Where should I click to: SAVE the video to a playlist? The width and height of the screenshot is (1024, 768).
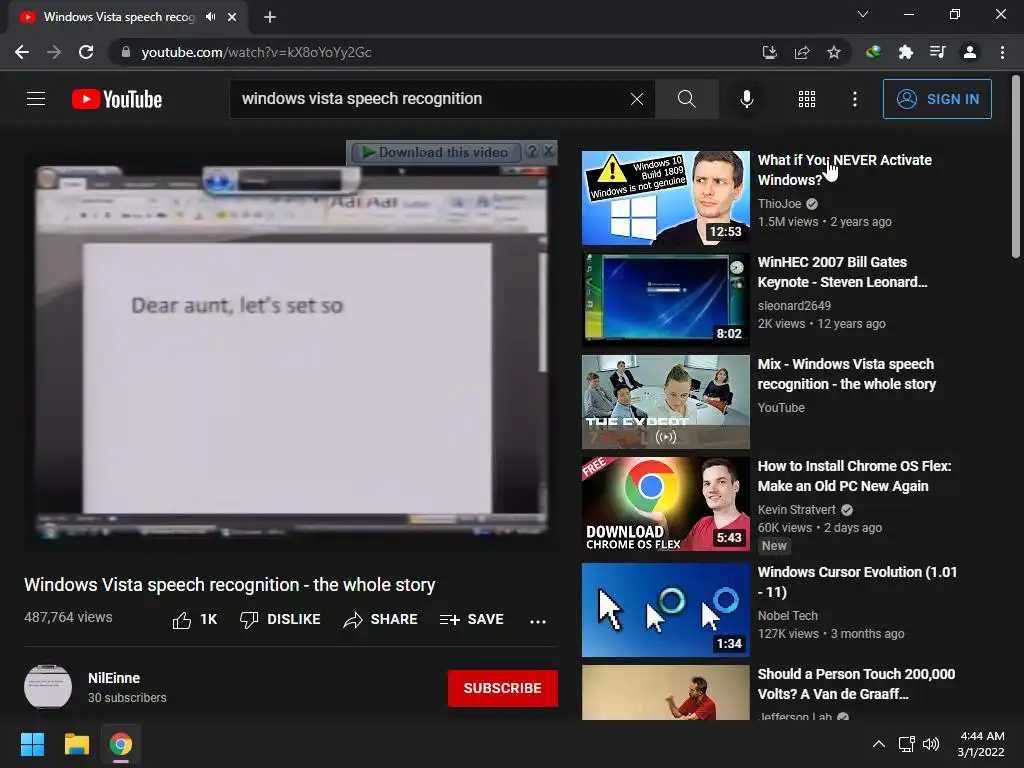(471, 620)
